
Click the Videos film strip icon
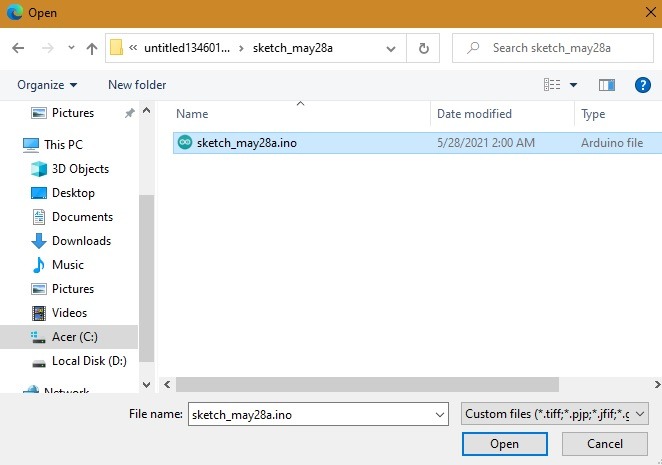[x=39, y=313]
